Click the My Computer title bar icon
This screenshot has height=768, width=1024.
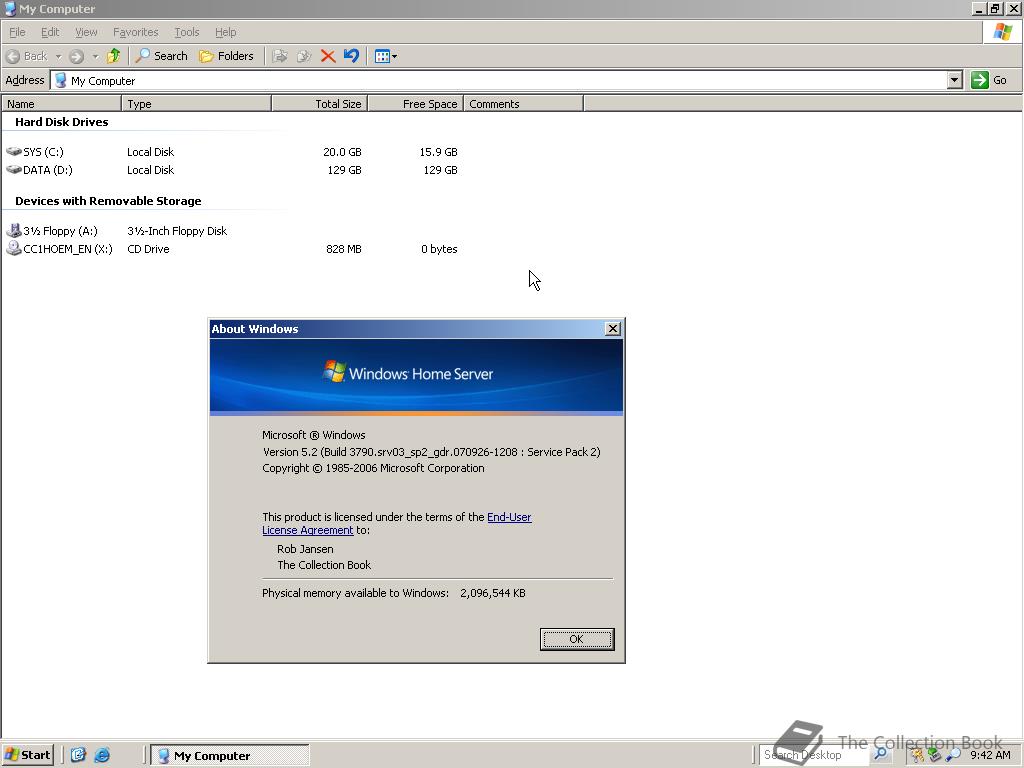point(10,9)
